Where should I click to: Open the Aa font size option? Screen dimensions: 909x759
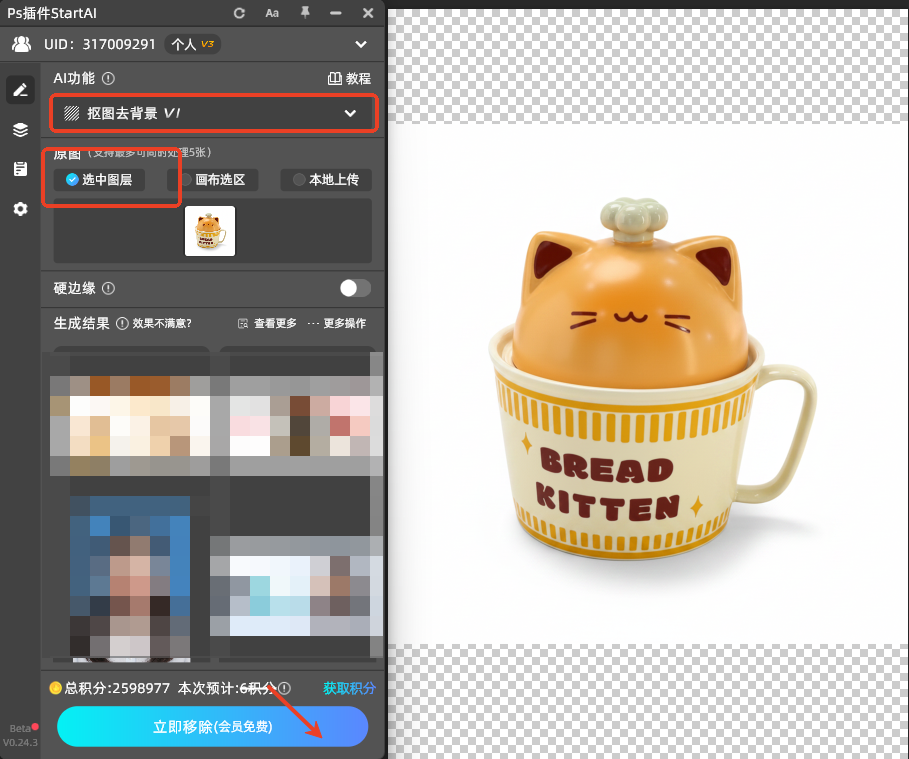[272, 13]
